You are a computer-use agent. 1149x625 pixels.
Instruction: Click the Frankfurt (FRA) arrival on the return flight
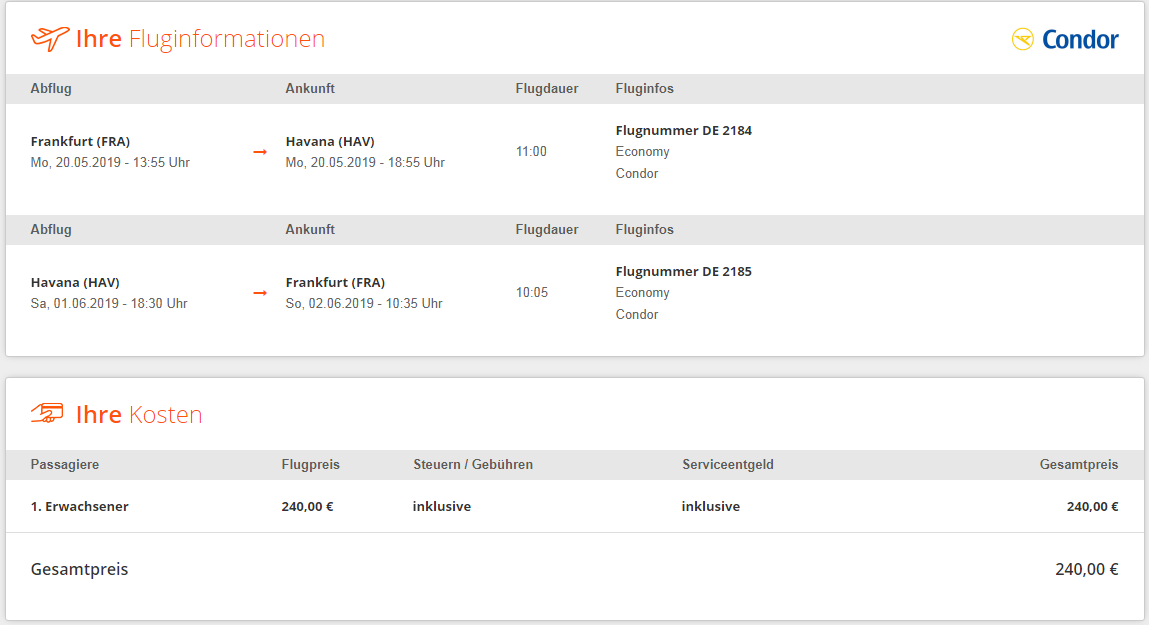tap(335, 282)
